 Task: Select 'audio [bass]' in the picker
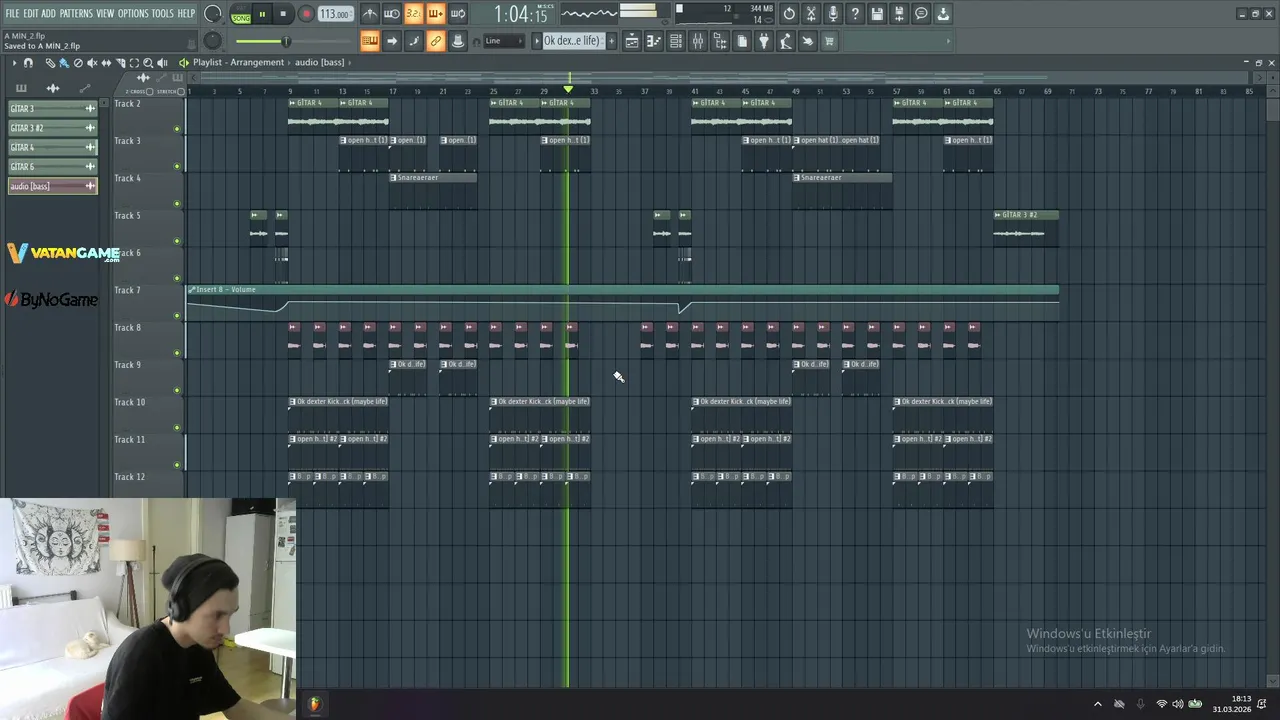click(x=53, y=186)
